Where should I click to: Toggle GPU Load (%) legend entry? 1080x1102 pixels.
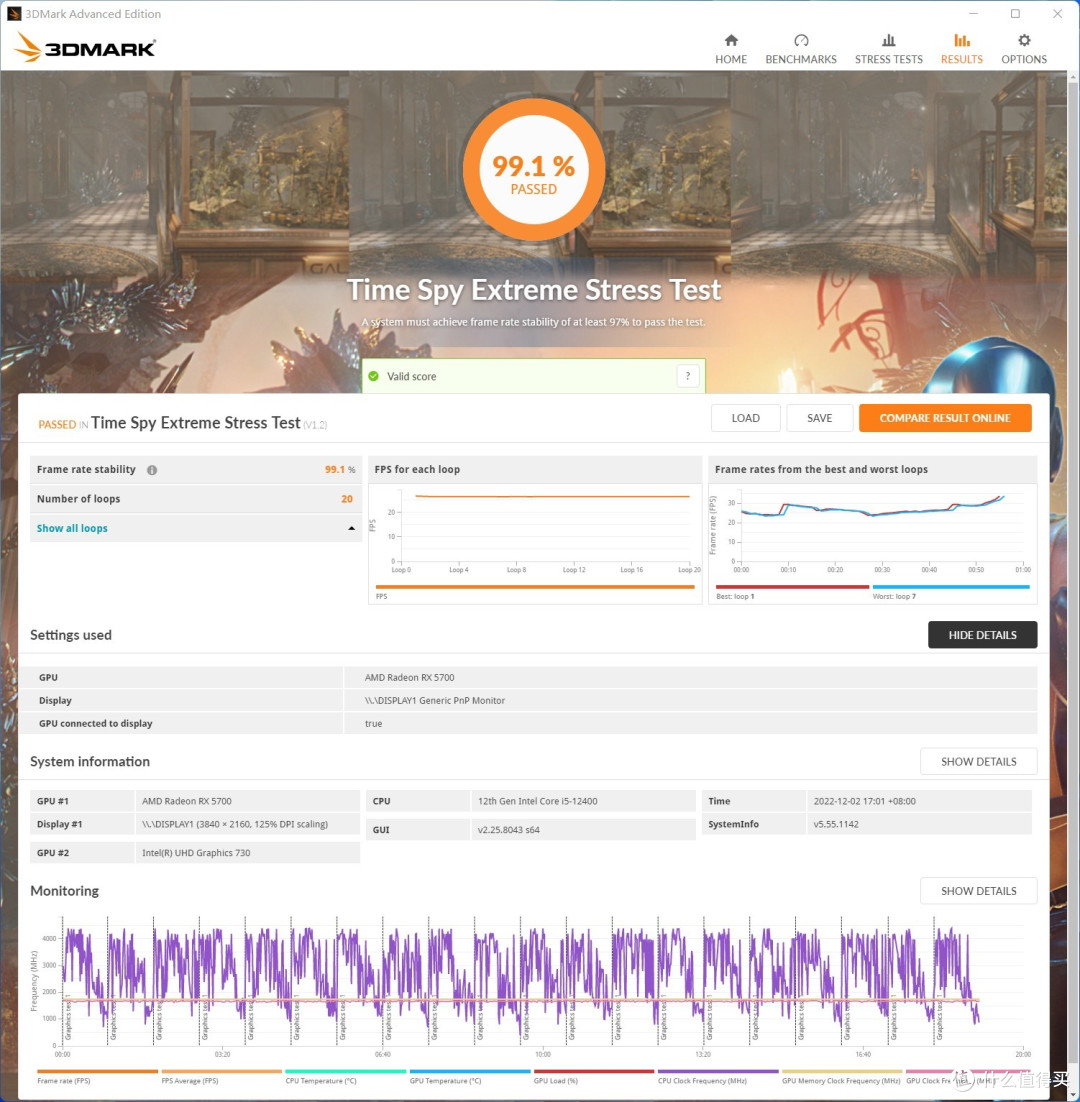point(594,1077)
